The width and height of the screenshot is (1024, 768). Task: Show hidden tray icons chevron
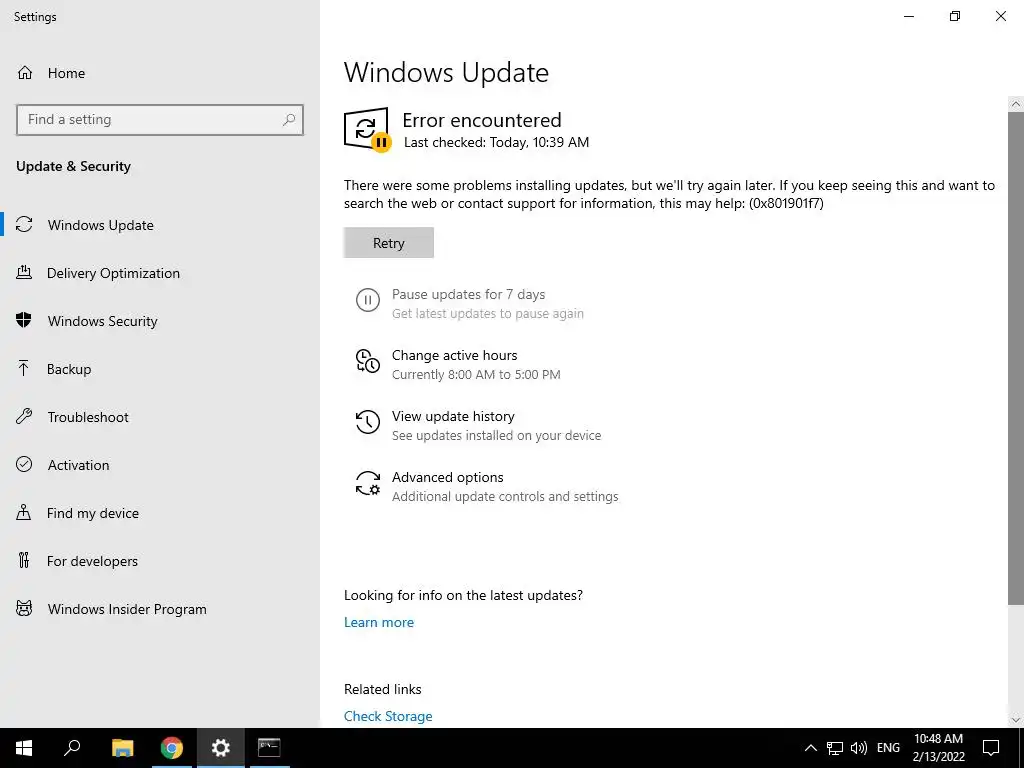(x=810, y=748)
